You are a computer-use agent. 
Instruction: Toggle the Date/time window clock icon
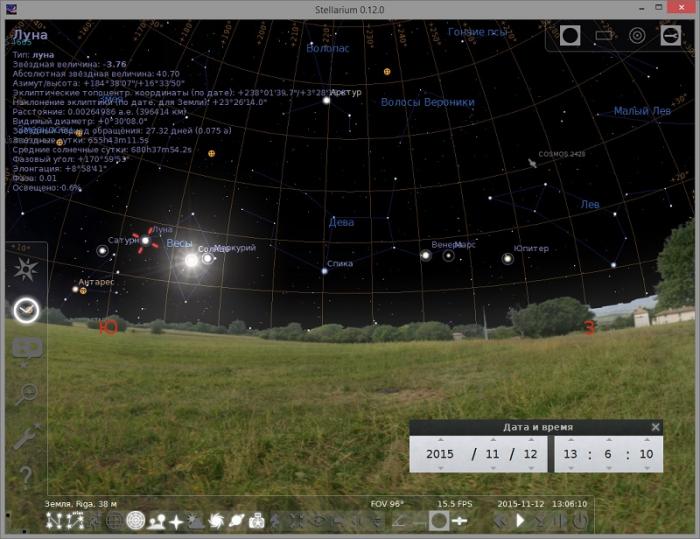(26, 310)
